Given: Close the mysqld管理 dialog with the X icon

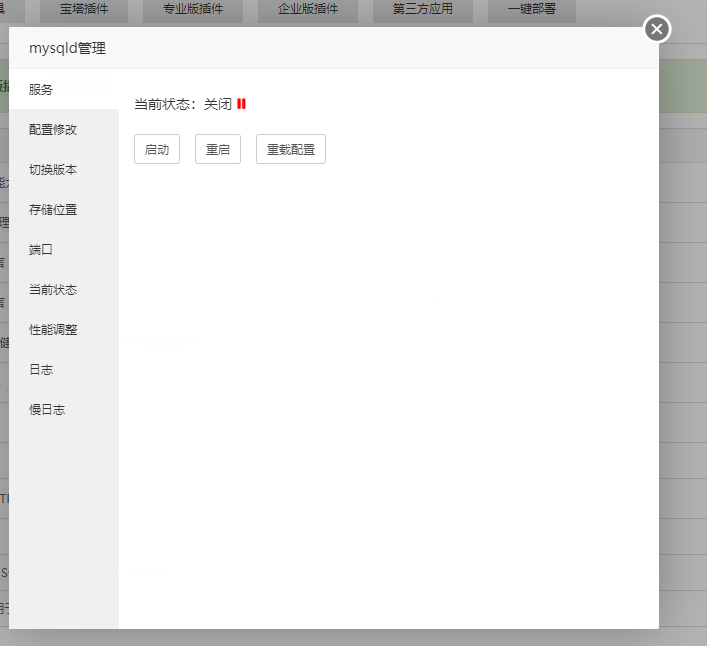Looking at the screenshot, I should [x=656, y=29].
